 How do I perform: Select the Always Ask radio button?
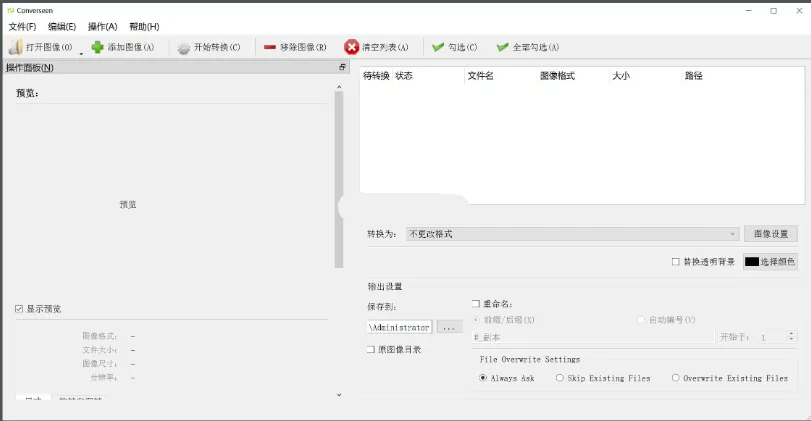[x=483, y=378]
